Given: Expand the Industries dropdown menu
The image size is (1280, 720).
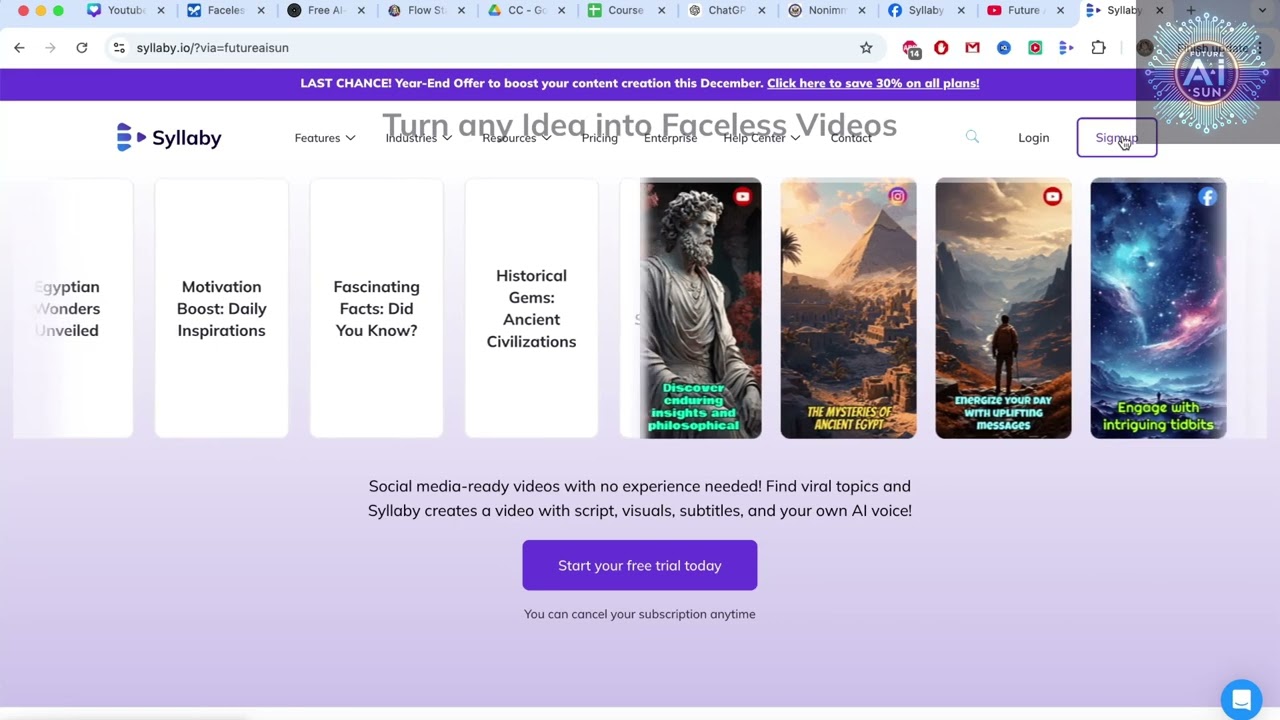Looking at the screenshot, I should [x=418, y=138].
